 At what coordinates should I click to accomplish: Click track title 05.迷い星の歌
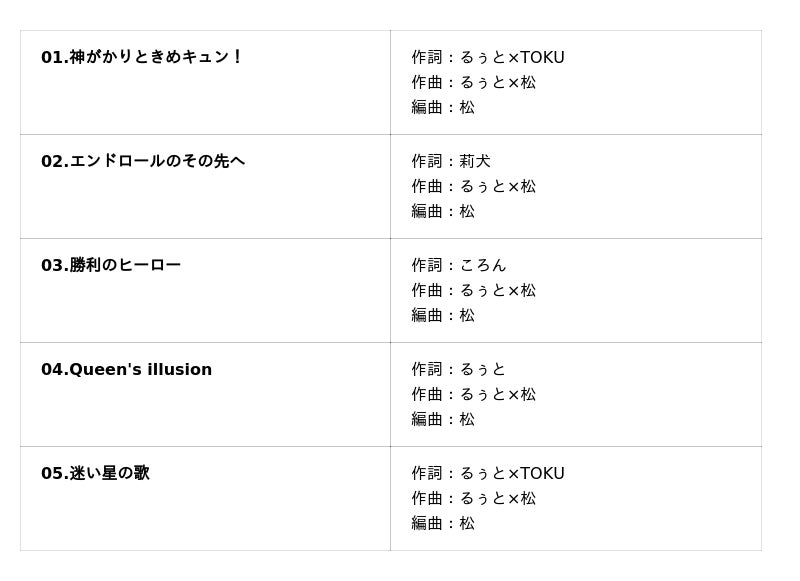95,473
